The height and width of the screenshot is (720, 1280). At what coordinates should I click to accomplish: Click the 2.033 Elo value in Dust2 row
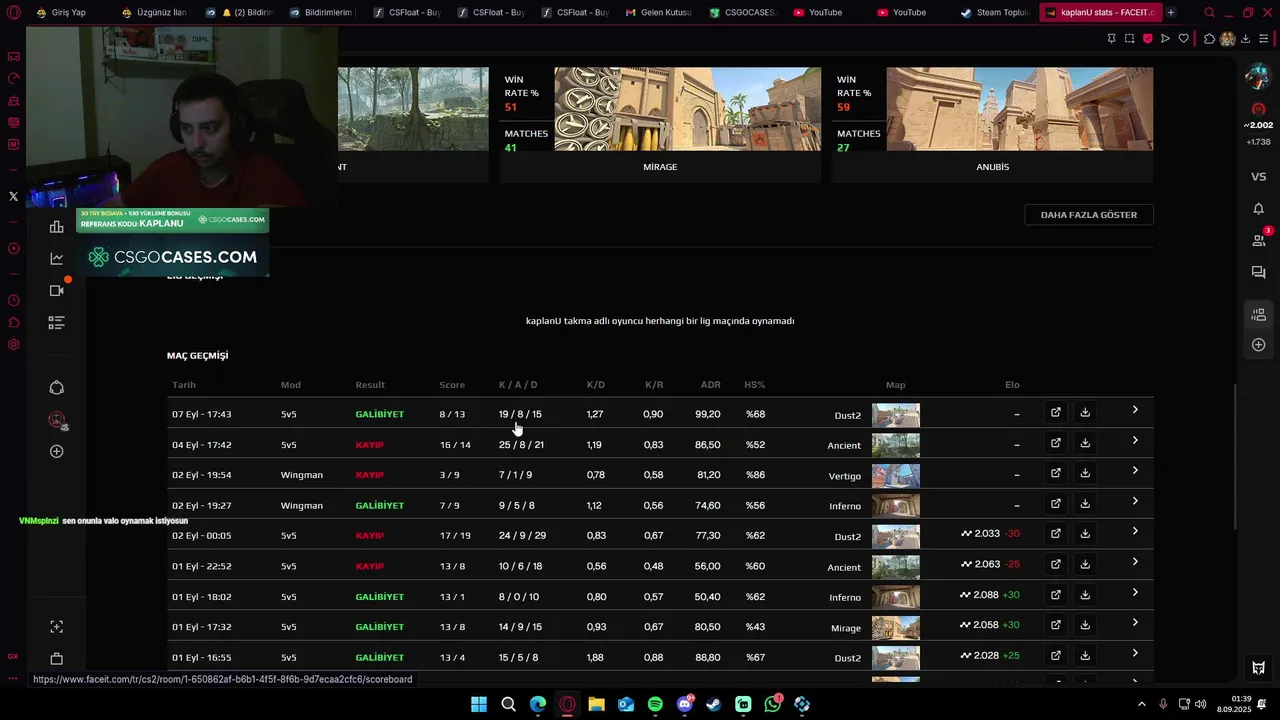987,534
